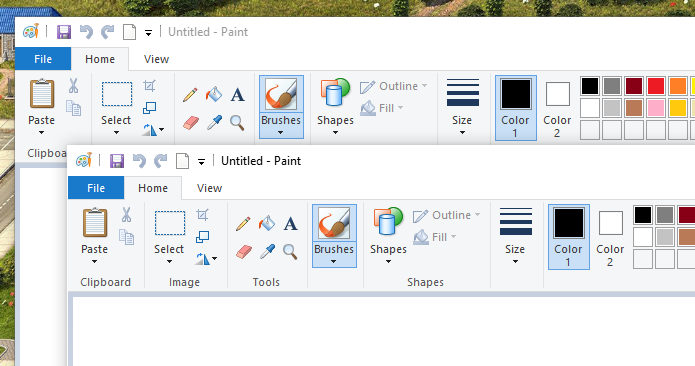Activate Color 2 in back Paint window
695x366 pixels.
pyautogui.click(x=557, y=108)
